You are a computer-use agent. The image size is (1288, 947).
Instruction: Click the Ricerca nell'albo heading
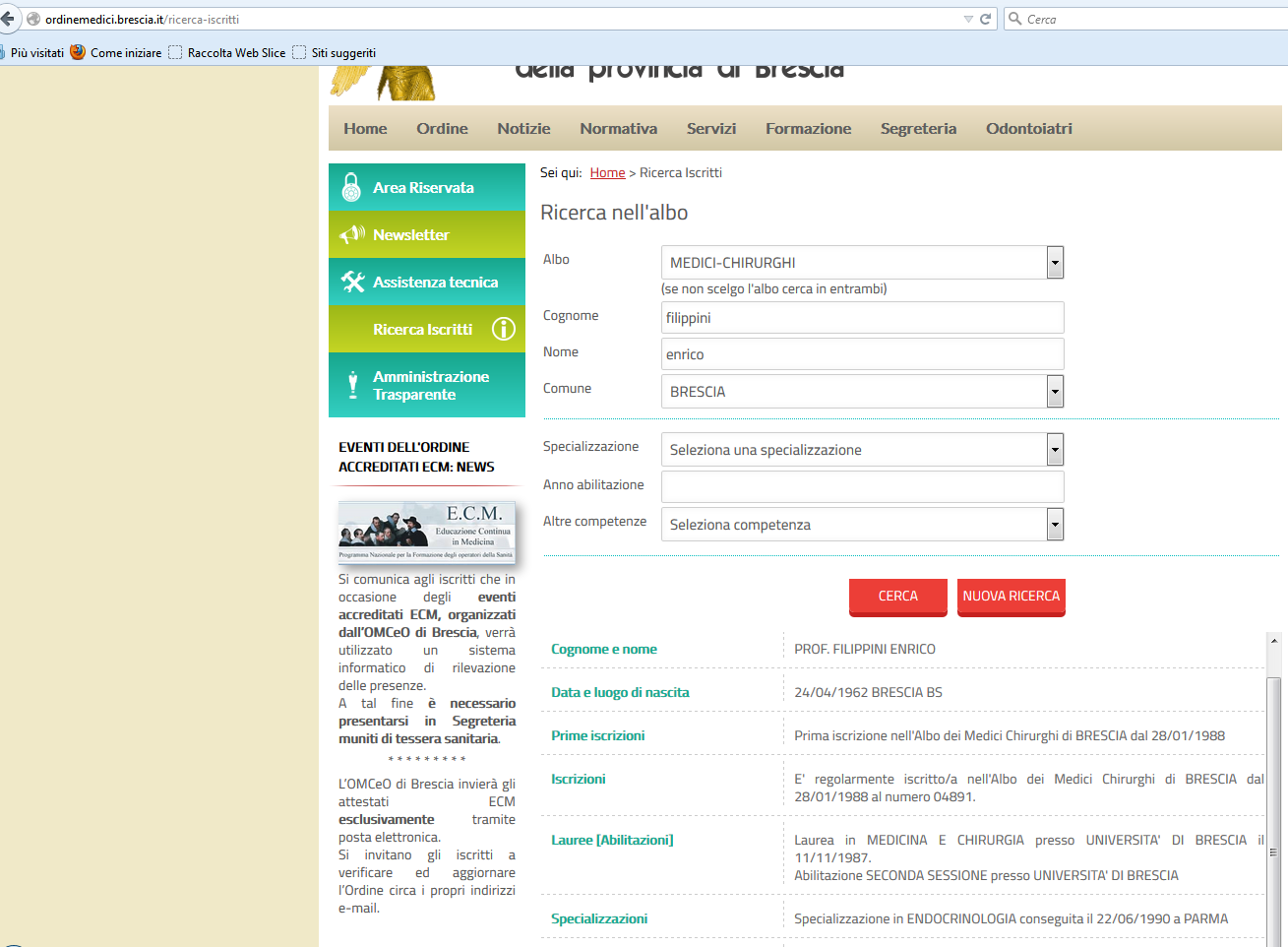click(614, 213)
